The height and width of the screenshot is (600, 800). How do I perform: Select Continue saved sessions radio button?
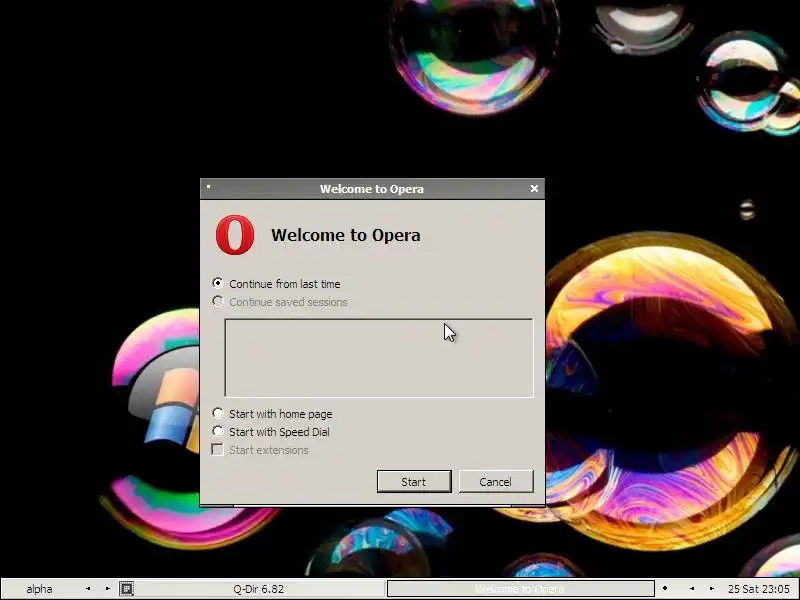pyautogui.click(x=218, y=302)
